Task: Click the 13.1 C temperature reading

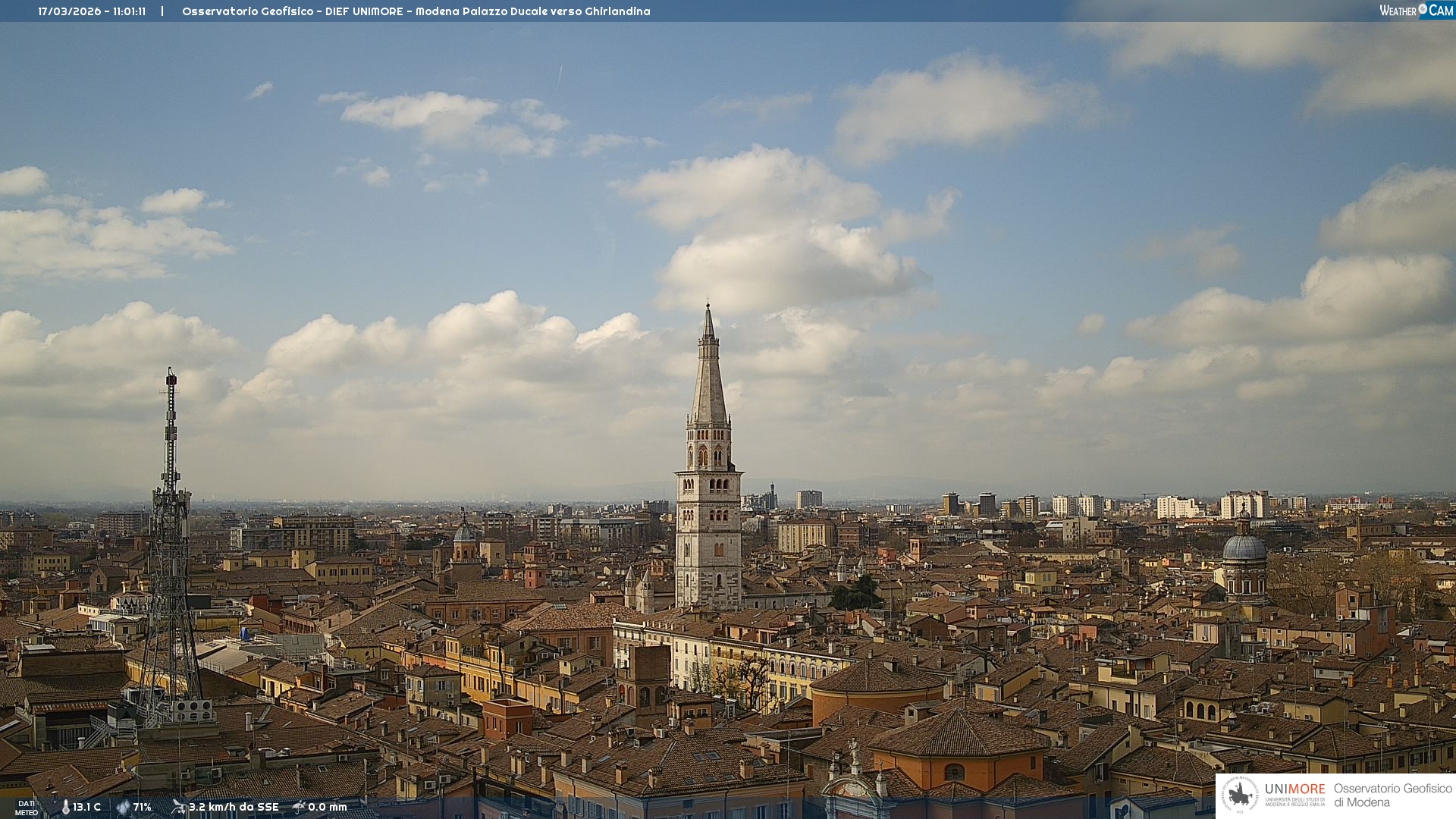Action: [x=86, y=808]
